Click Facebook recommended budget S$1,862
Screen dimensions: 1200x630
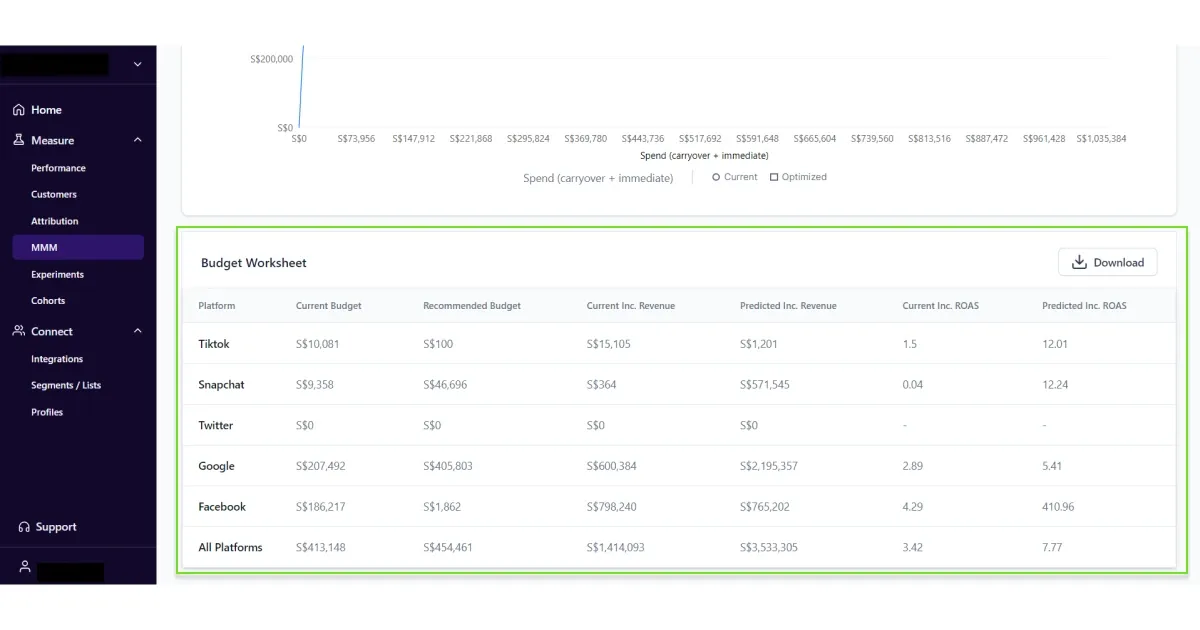(x=442, y=507)
